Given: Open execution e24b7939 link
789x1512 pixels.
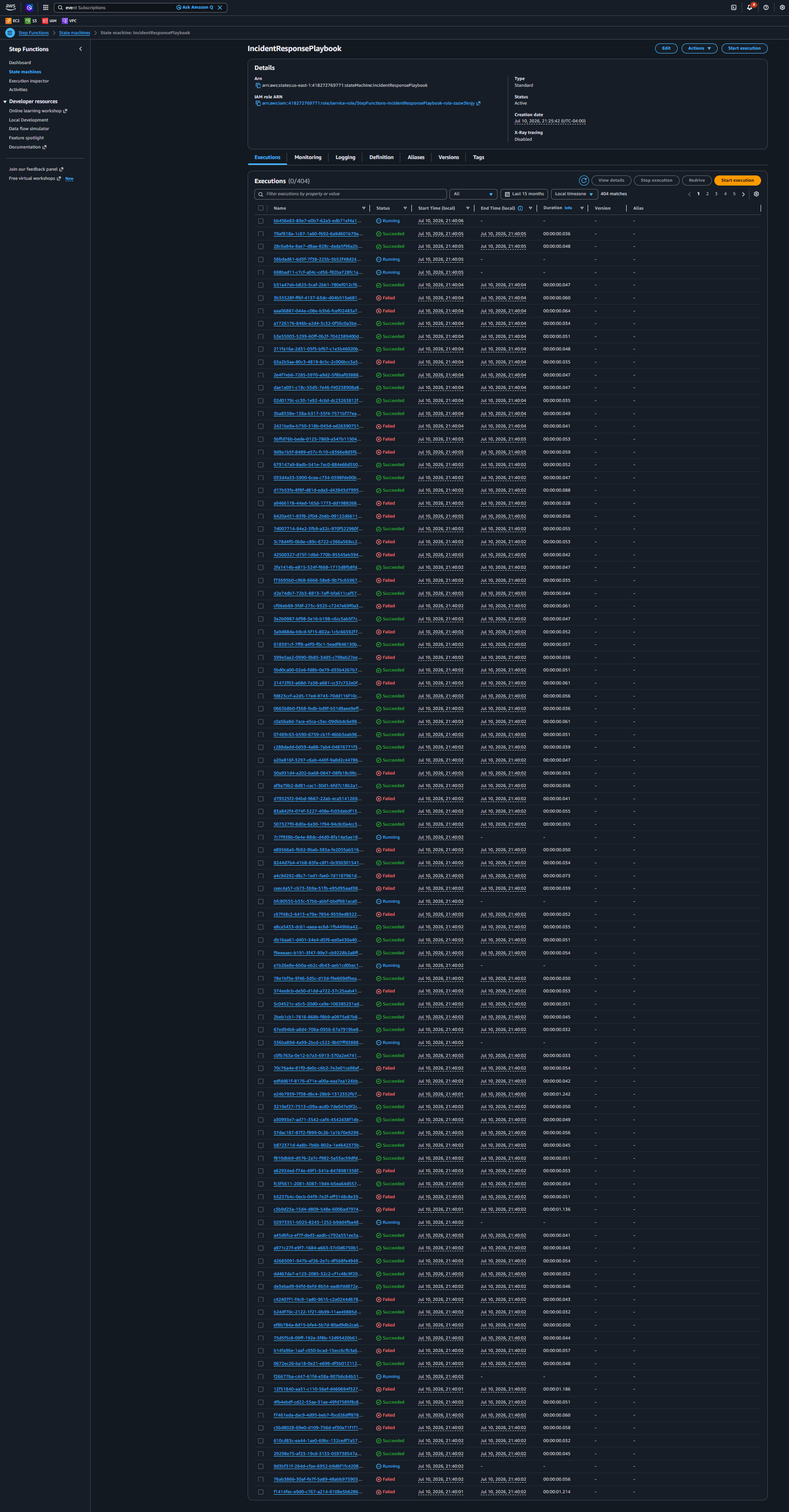Looking at the screenshot, I should [317, 1094].
